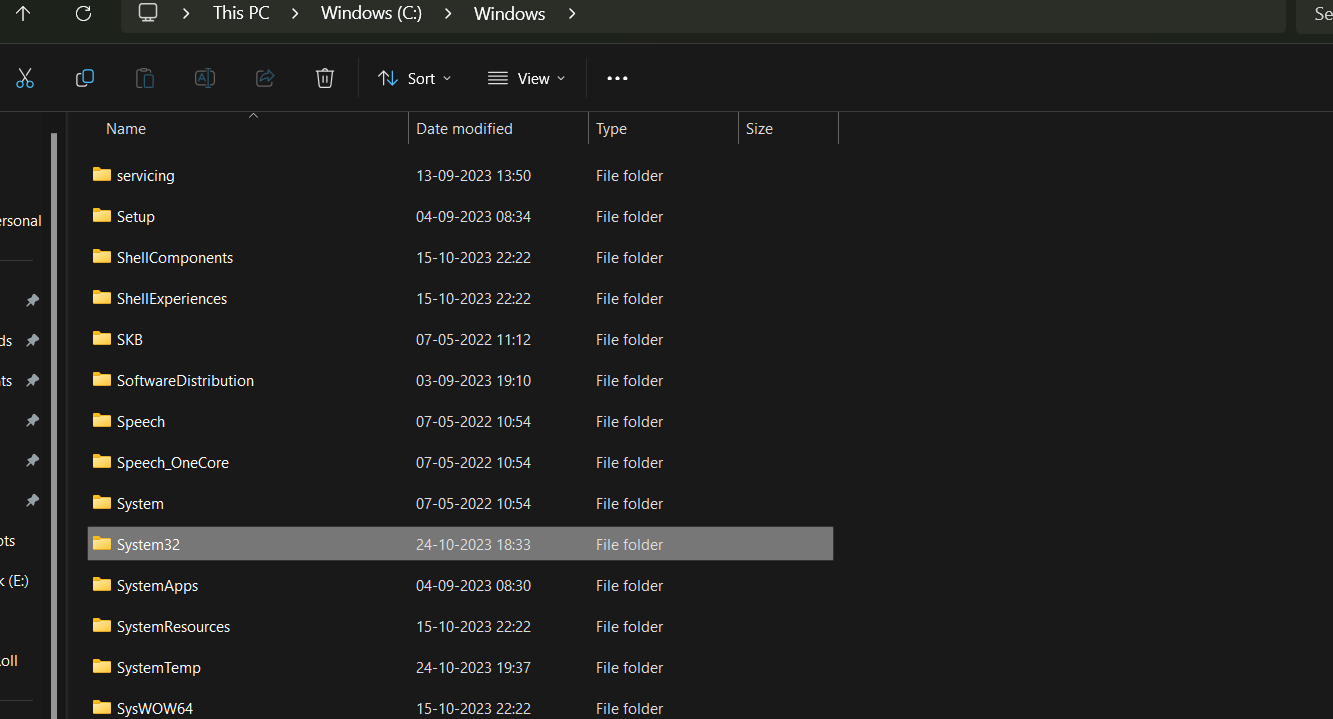Click the SystemTemp folder name
The image size is (1333, 719).
158,667
